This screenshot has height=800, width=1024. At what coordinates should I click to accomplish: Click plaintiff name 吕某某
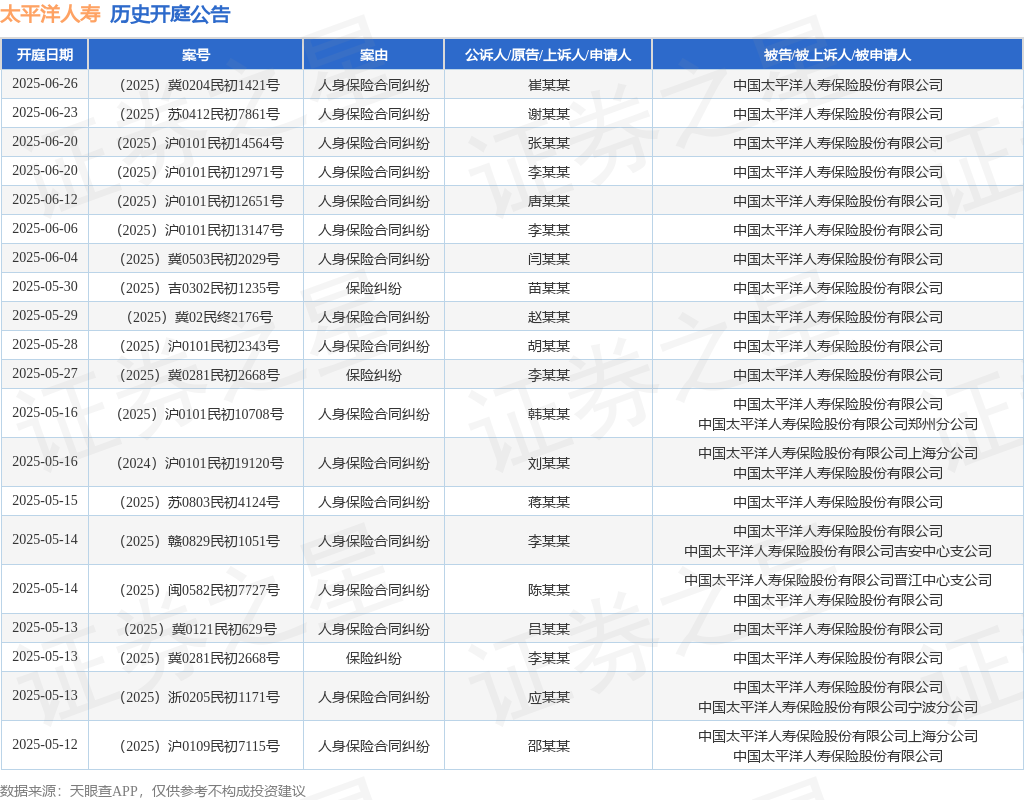[x=549, y=629]
